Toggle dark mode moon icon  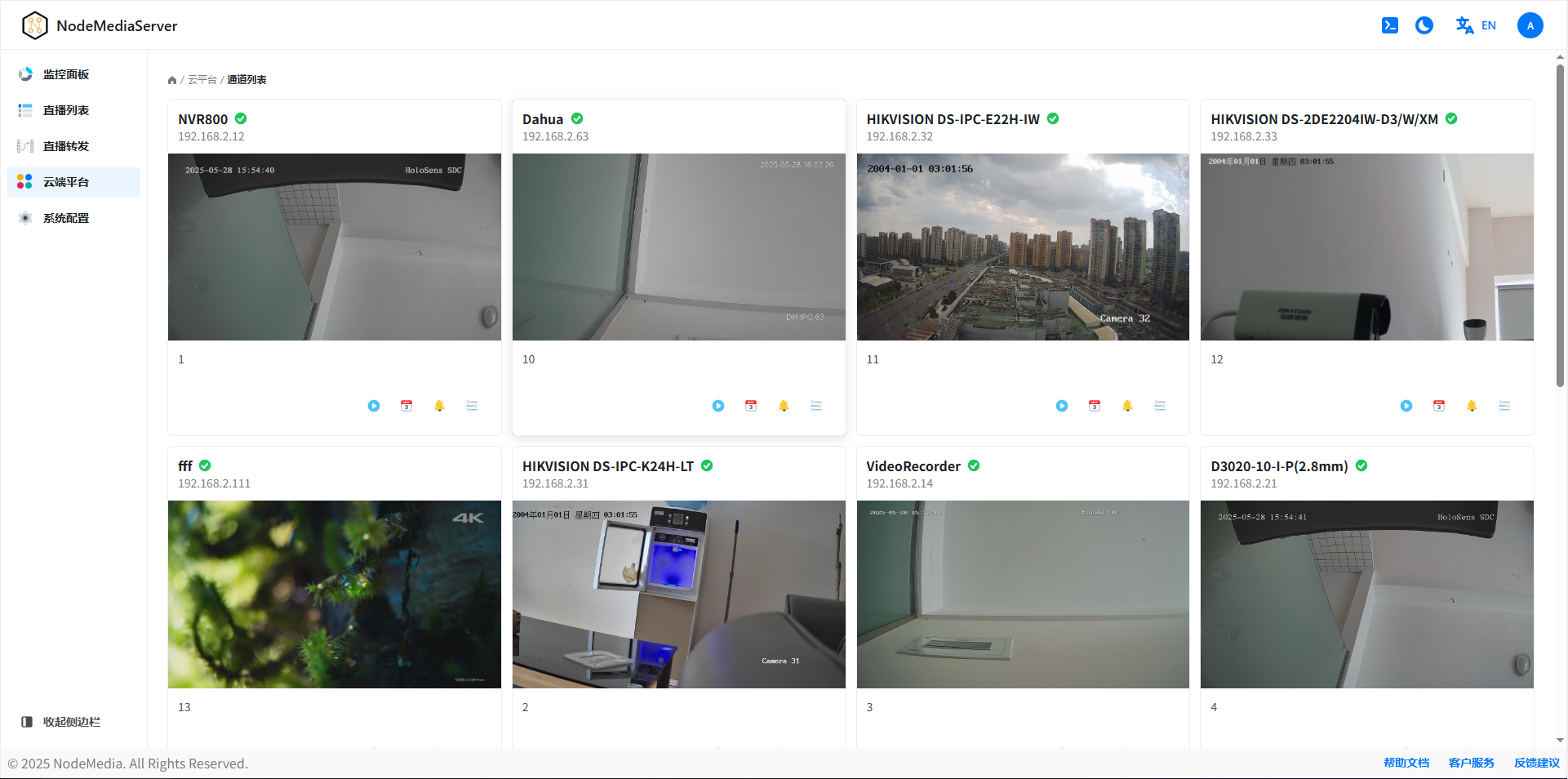click(1424, 25)
